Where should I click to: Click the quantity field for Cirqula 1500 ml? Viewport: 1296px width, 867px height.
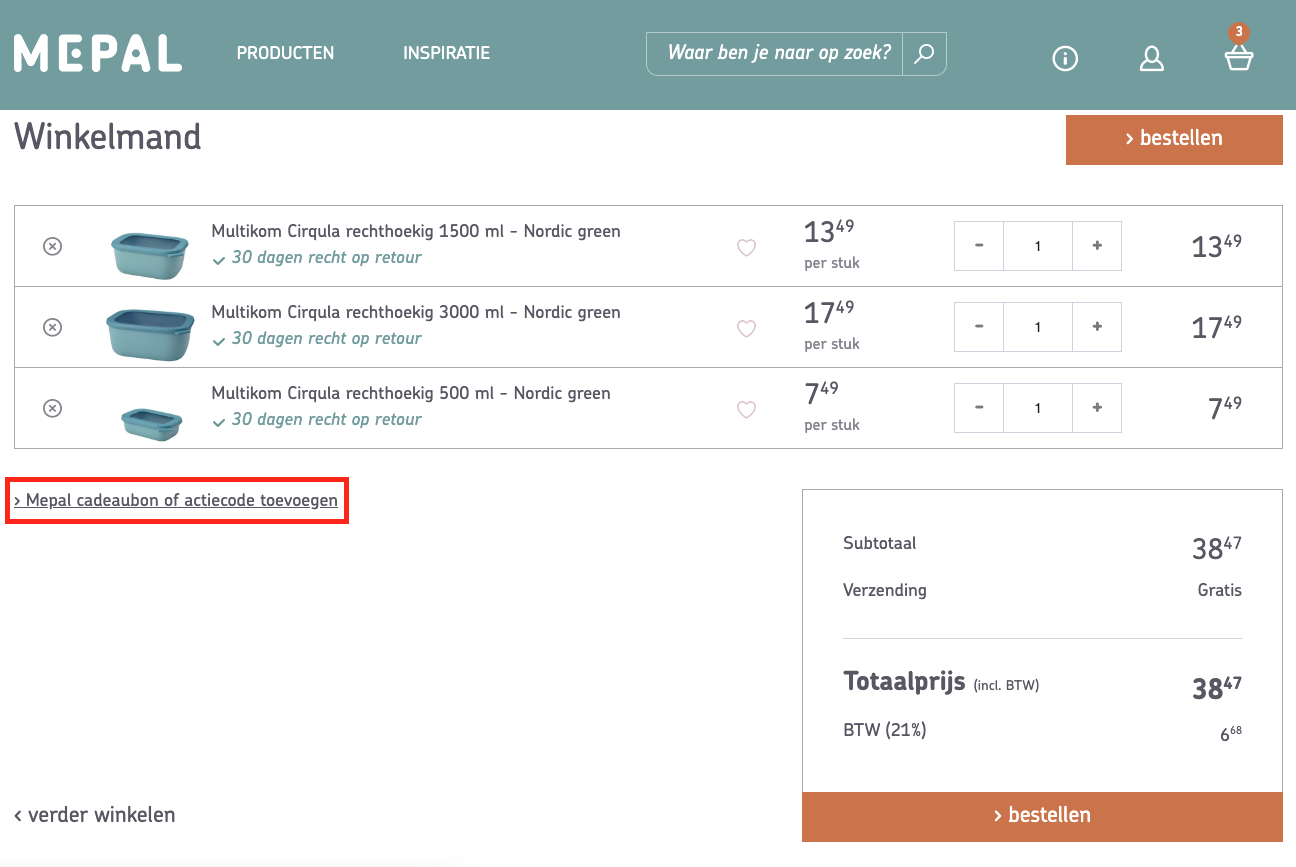[1038, 246]
